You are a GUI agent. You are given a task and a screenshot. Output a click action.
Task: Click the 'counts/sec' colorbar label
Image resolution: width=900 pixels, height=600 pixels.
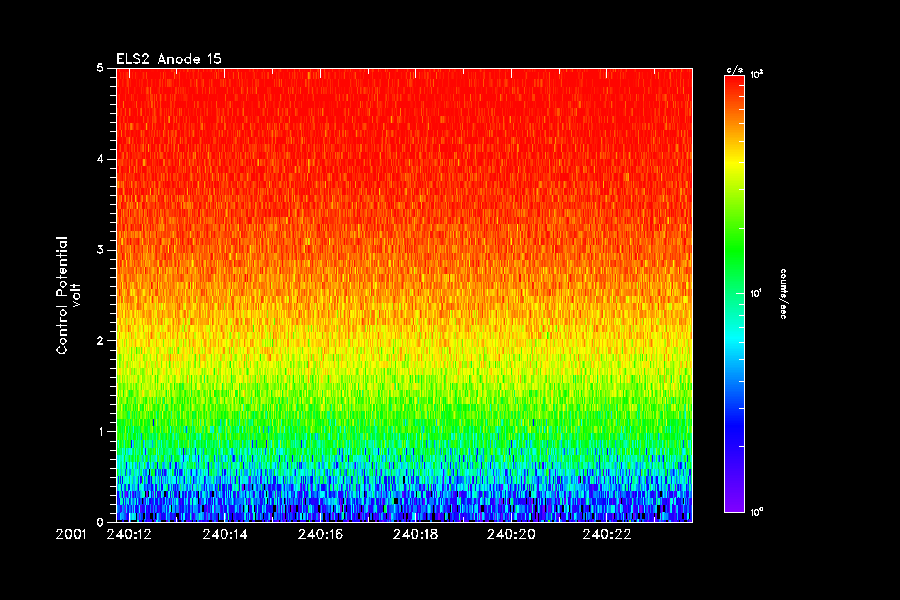[783, 293]
